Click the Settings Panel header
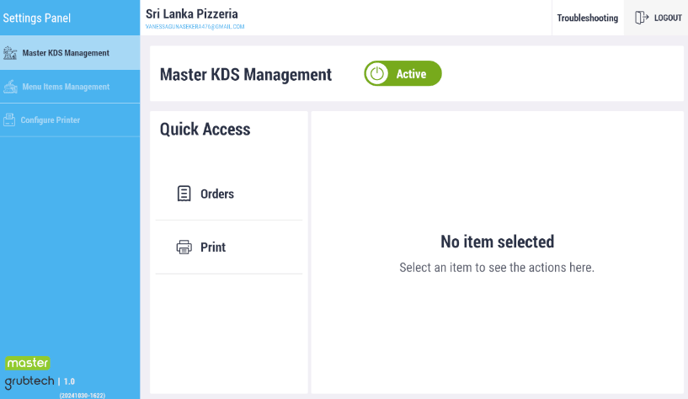This screenshot has height=399, width=688. click(x=37, y=18)
